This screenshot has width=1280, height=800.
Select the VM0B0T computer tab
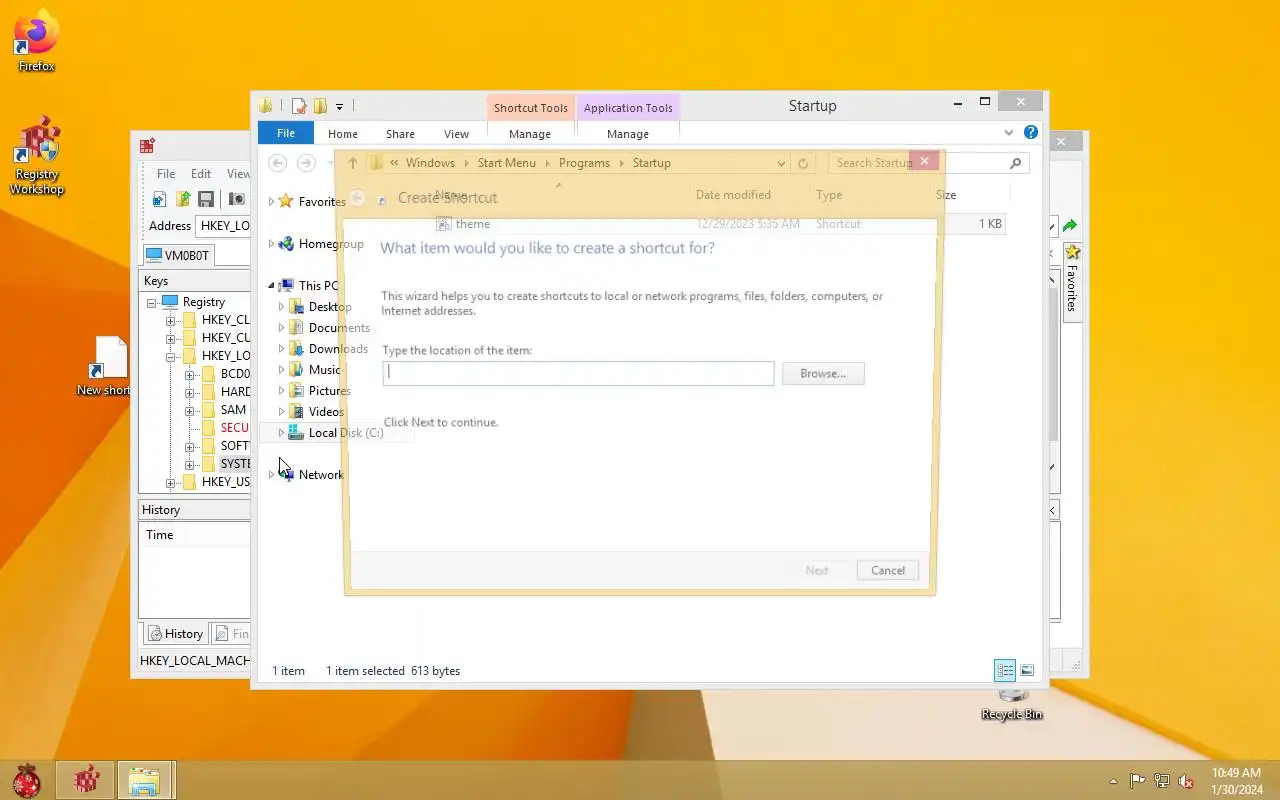coord(179,255)
